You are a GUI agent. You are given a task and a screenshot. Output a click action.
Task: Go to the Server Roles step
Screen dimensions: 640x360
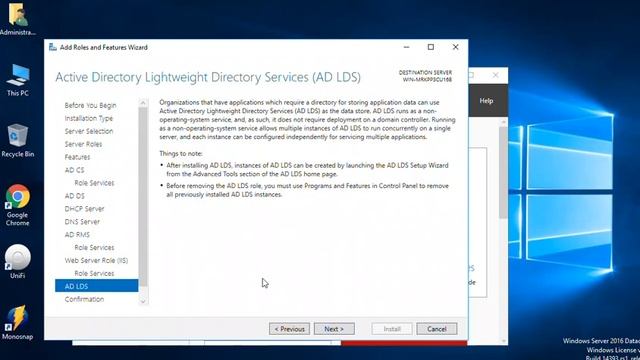pyautogui.click(x=83, y=144)
